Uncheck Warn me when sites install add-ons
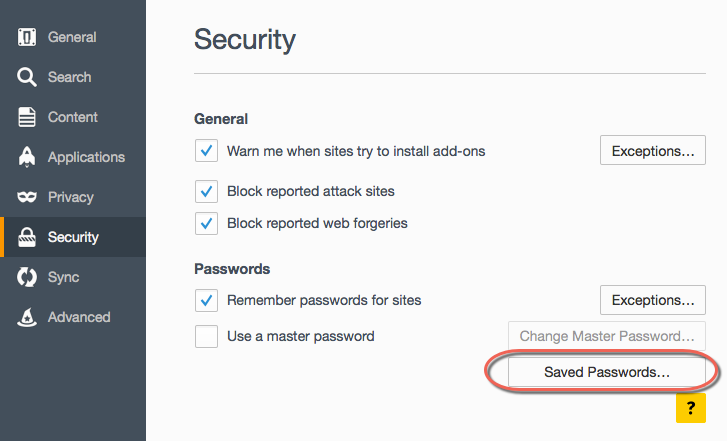This screenshot has width=727, height=441. coord(206,151)
